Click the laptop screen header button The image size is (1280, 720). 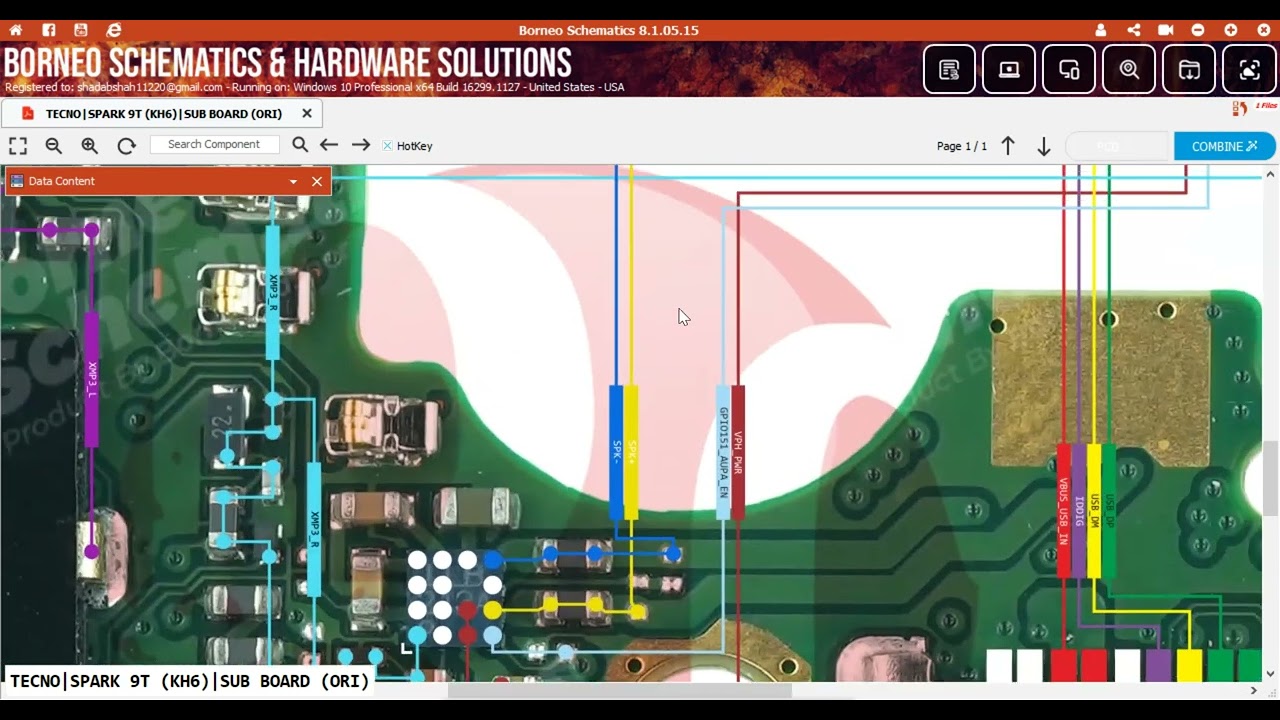1009,70
